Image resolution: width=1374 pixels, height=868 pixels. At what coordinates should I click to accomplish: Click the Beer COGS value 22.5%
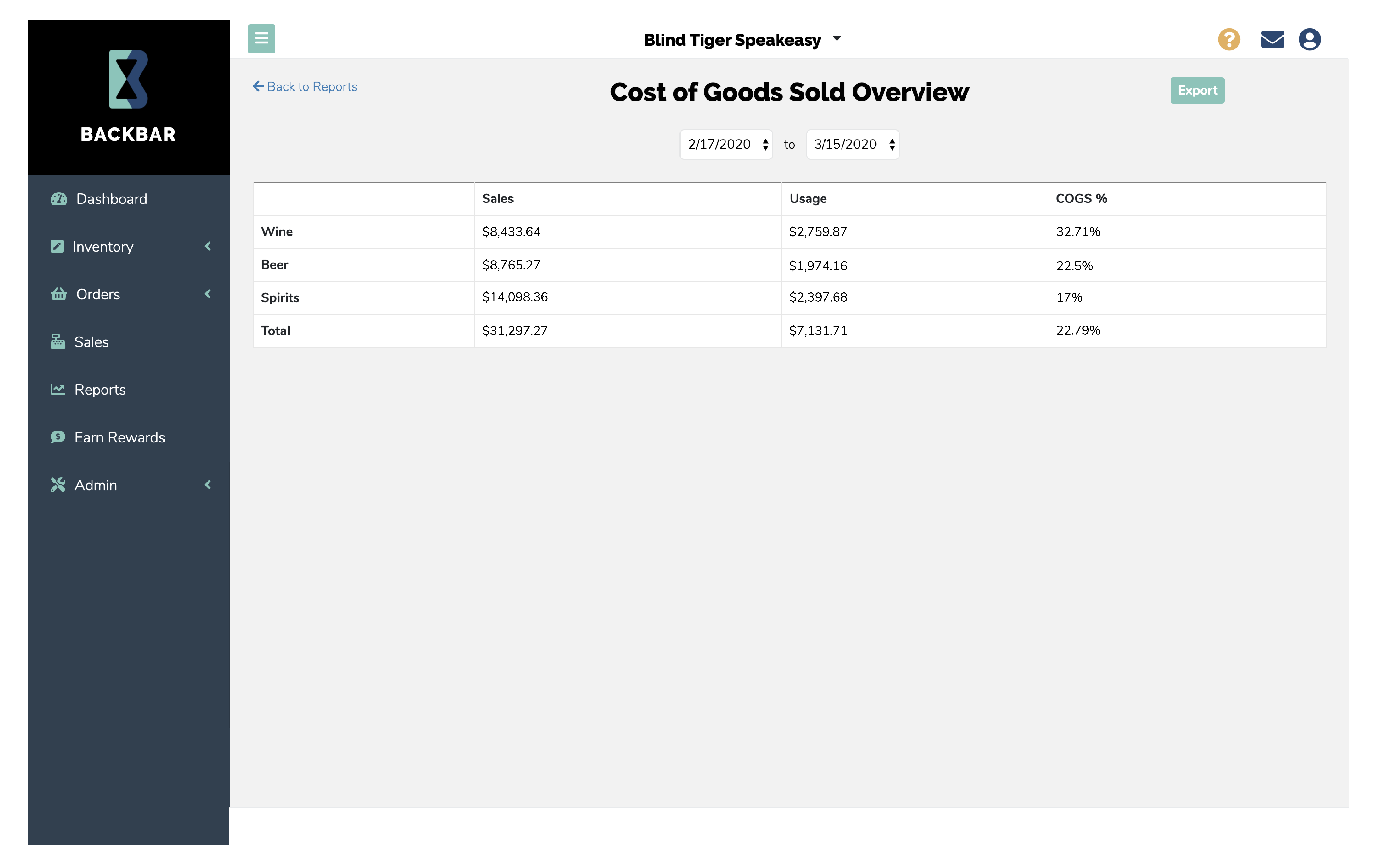point(1074,266)
